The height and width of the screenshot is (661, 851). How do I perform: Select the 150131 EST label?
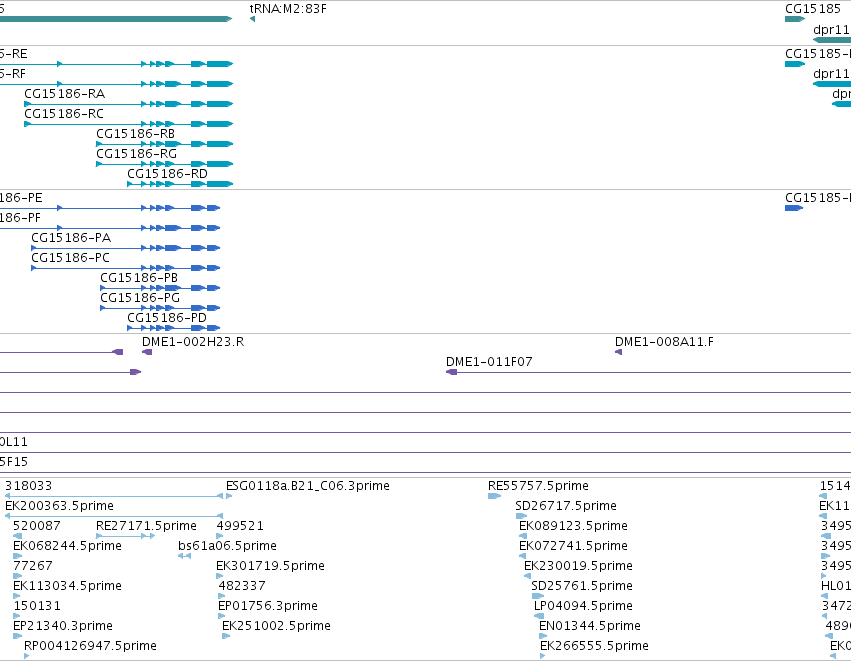click(x=37, y=606)
